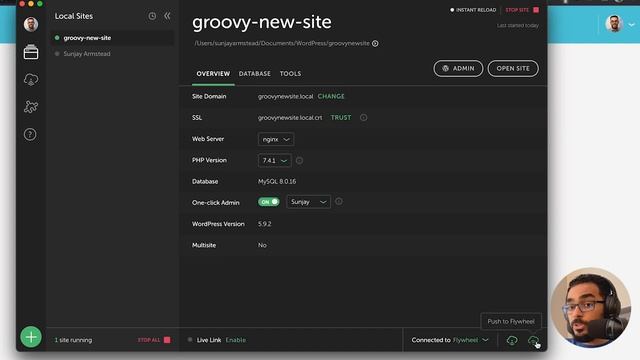Switch to the TOOLS tab

point(290,73)
